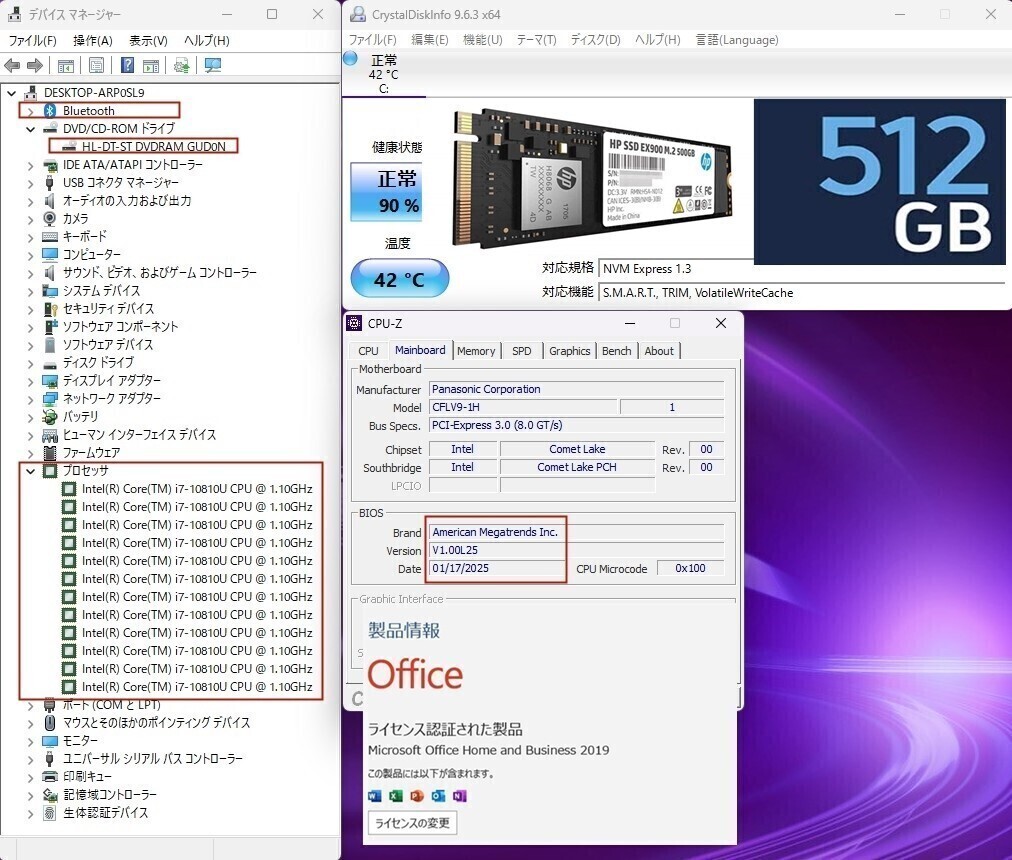Open the 表示(V) menu in Device Manager
Viewport: 1012px width, 860px height.
[148, 41]
